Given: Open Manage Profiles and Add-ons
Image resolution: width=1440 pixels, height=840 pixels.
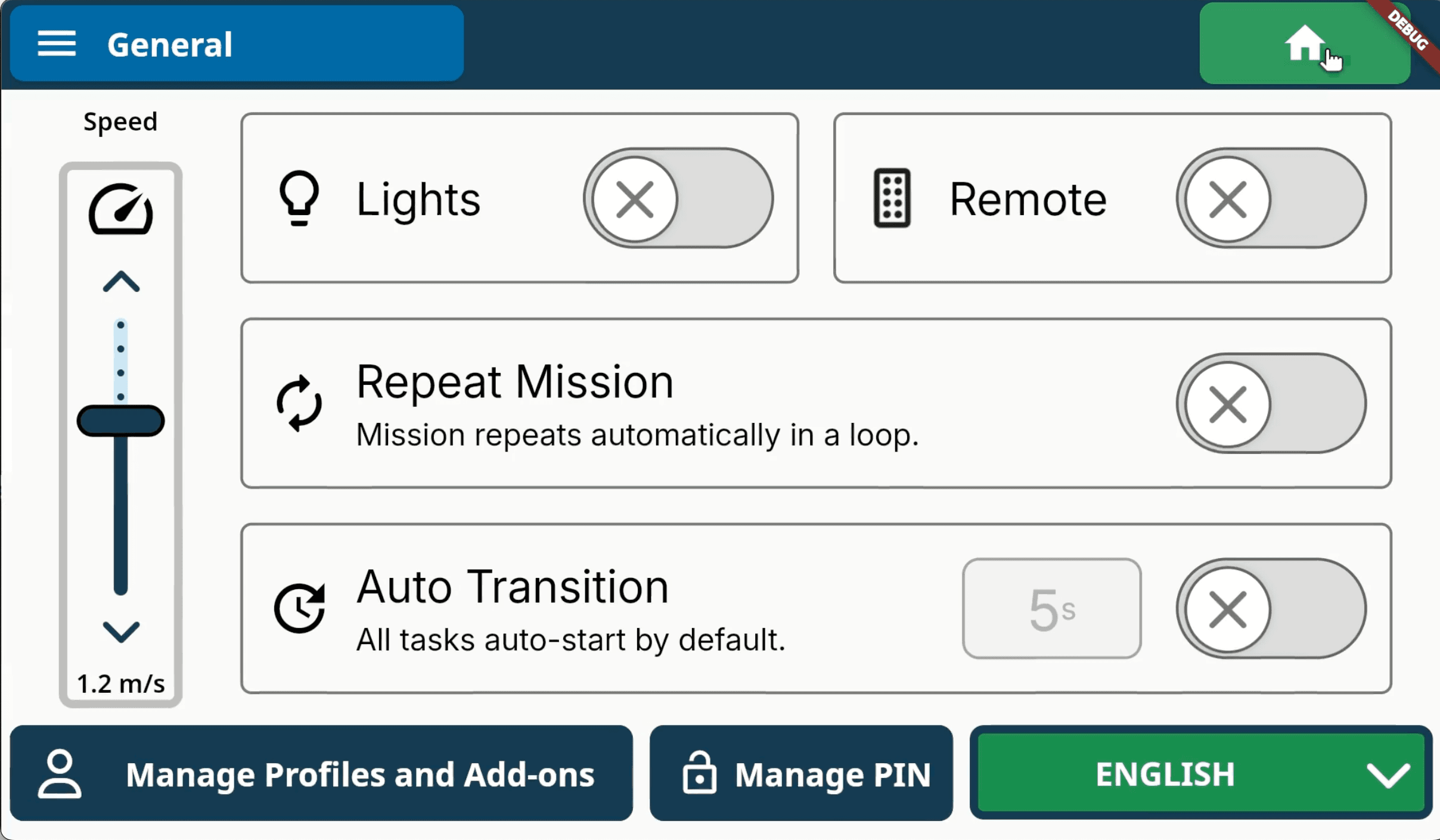Looking at the screenshot, I should 321,773.
